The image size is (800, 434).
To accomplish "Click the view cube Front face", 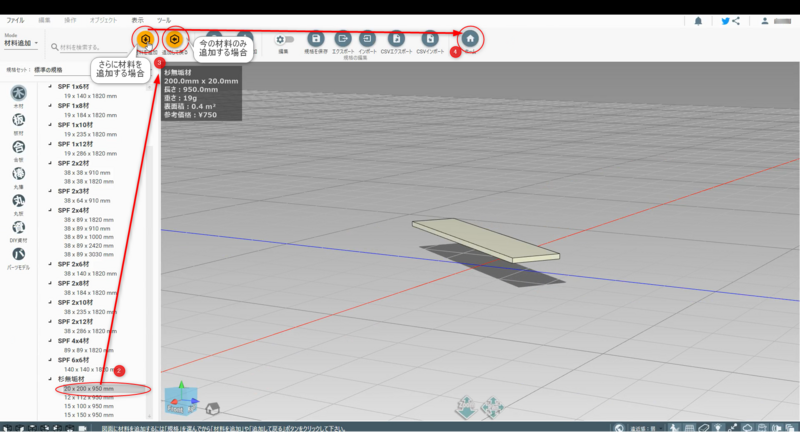I will 175,409.
